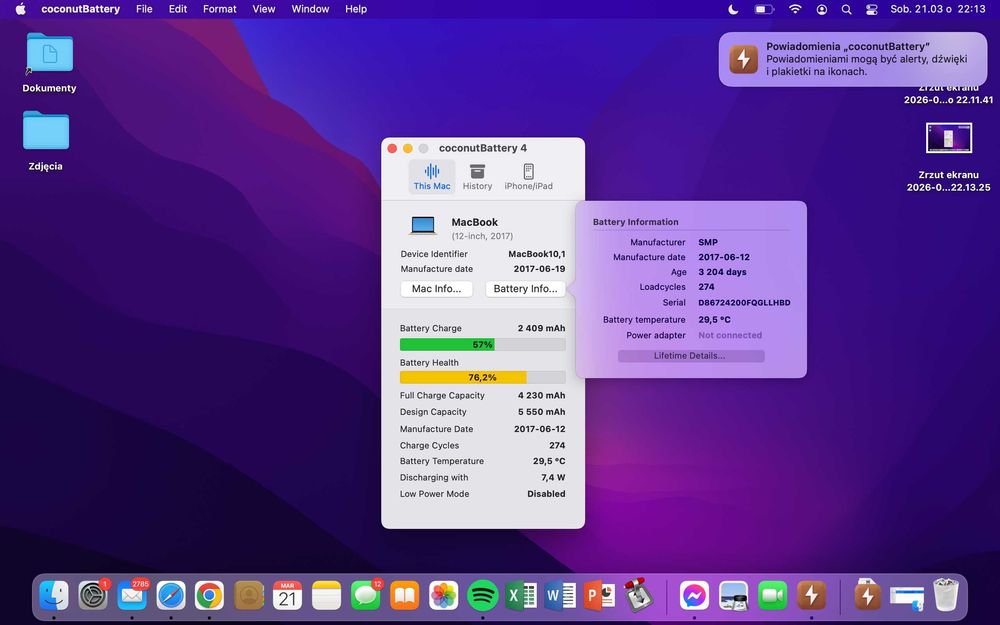The image size is (1000, 625).
Task: Open System Preferences from the Dock
Action: click(x=93, y=596)
